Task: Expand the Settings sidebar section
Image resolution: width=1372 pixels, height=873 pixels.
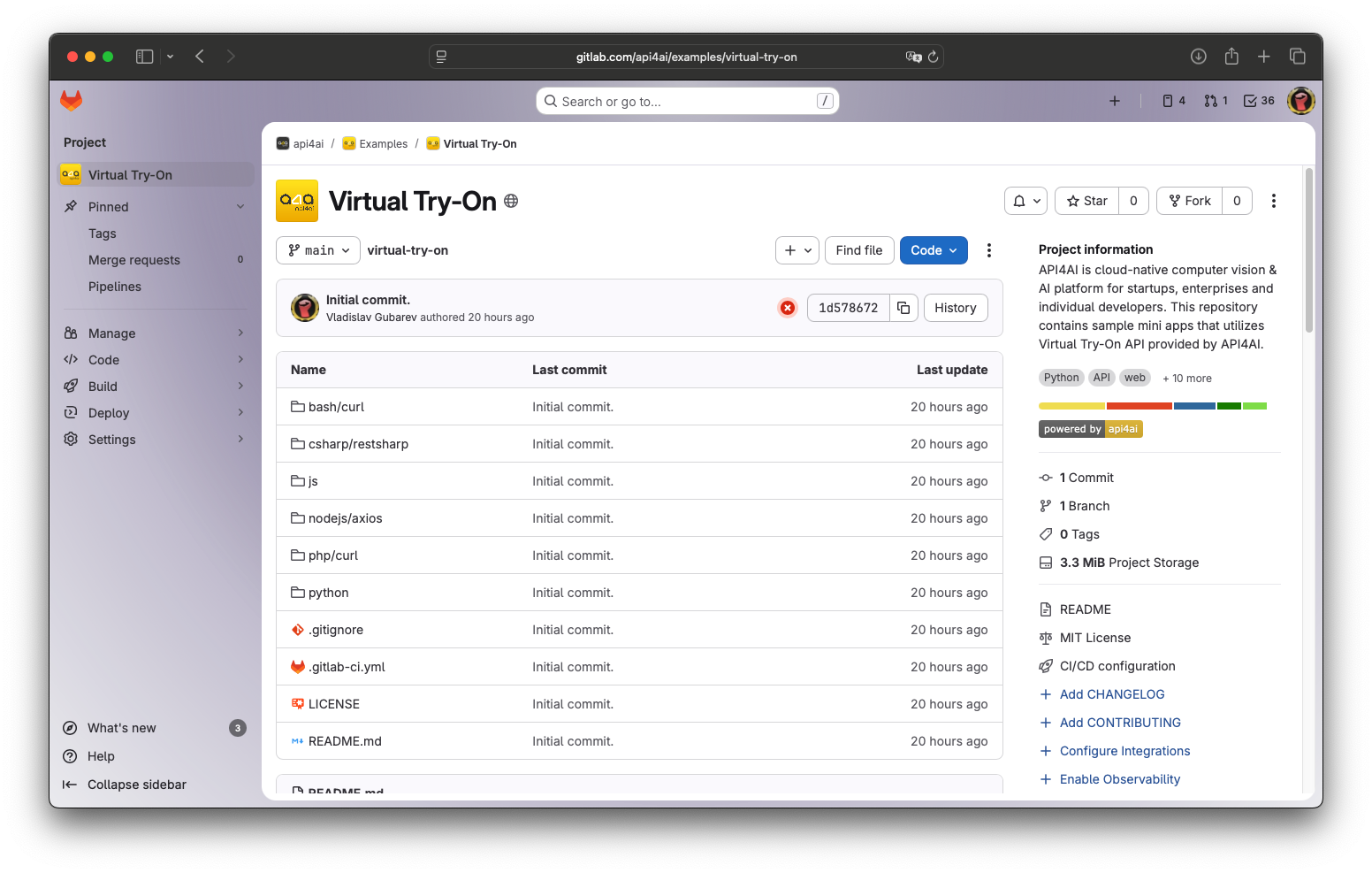Action: [155, 440]
